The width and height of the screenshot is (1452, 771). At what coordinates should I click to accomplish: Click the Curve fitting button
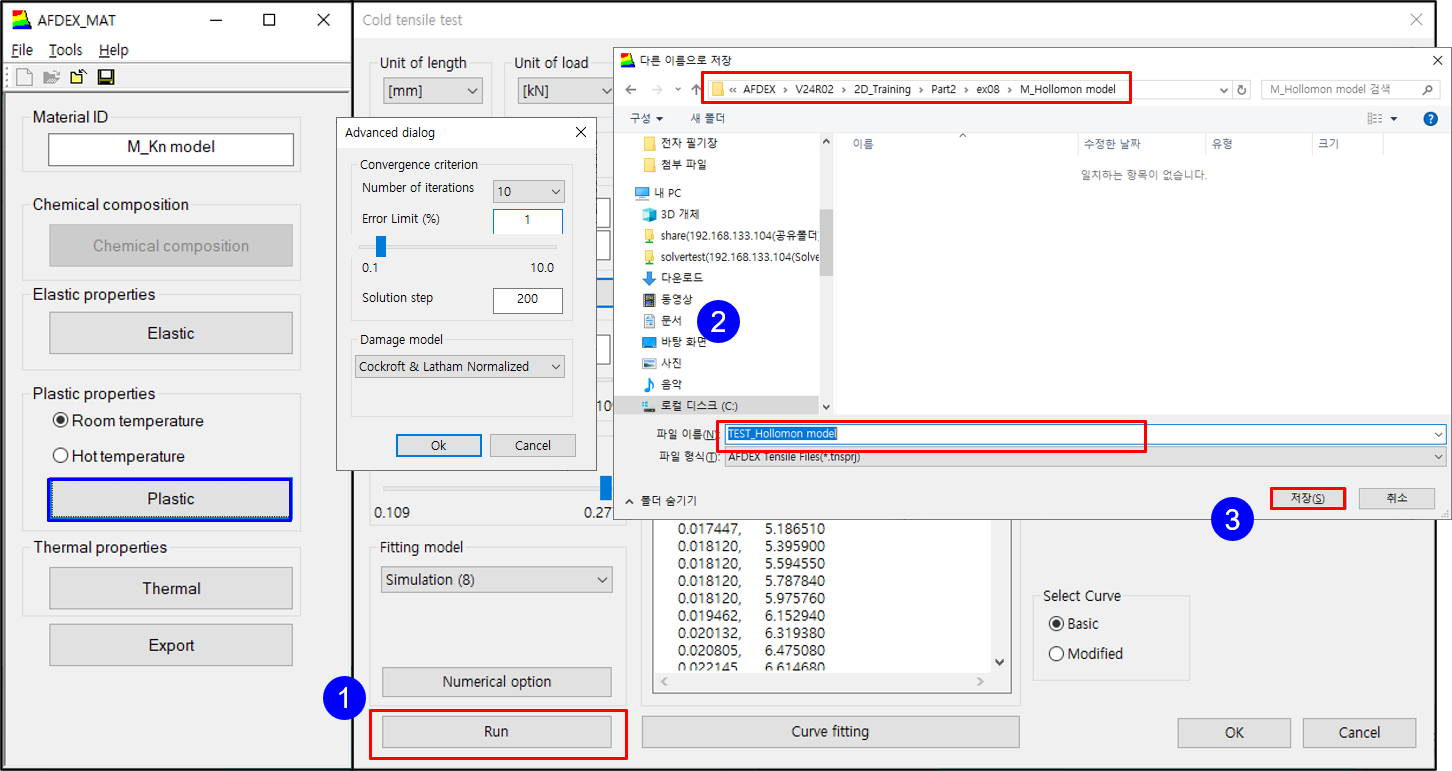pos(830,732)
